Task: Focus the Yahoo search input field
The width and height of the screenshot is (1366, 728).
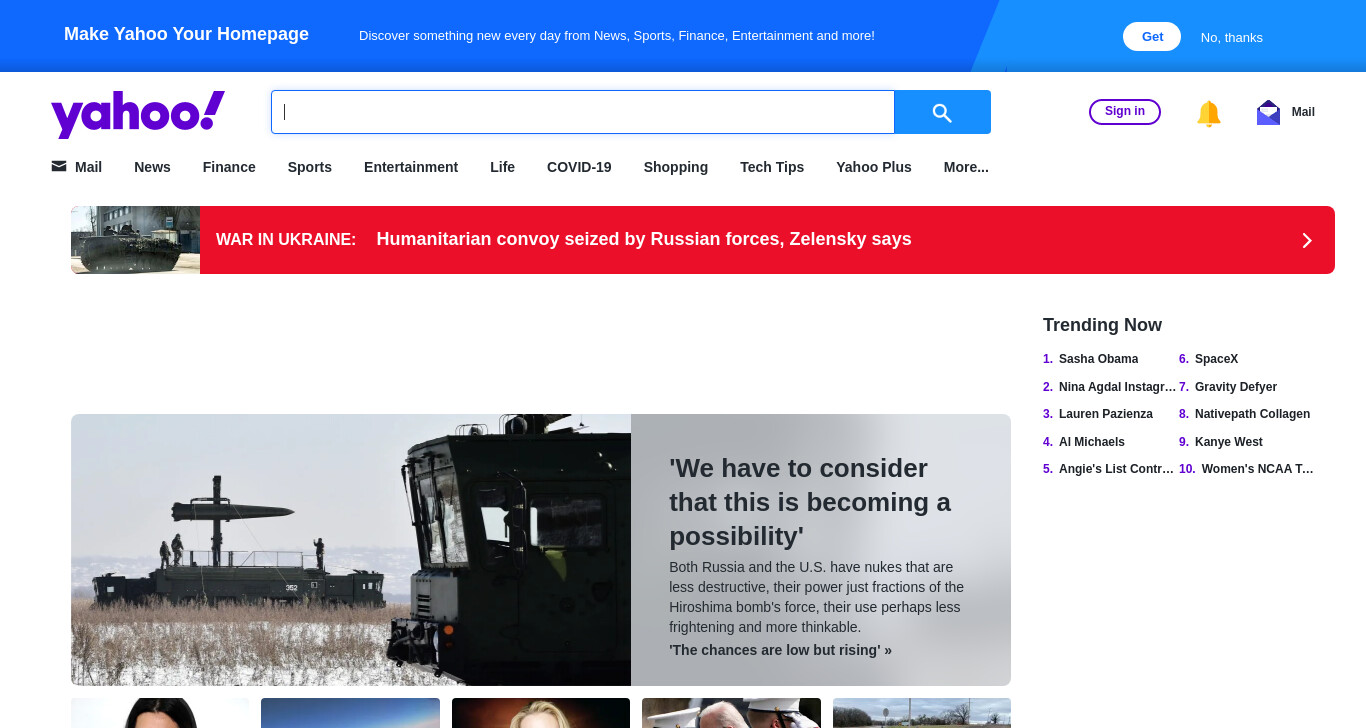Action: point(583,112)
